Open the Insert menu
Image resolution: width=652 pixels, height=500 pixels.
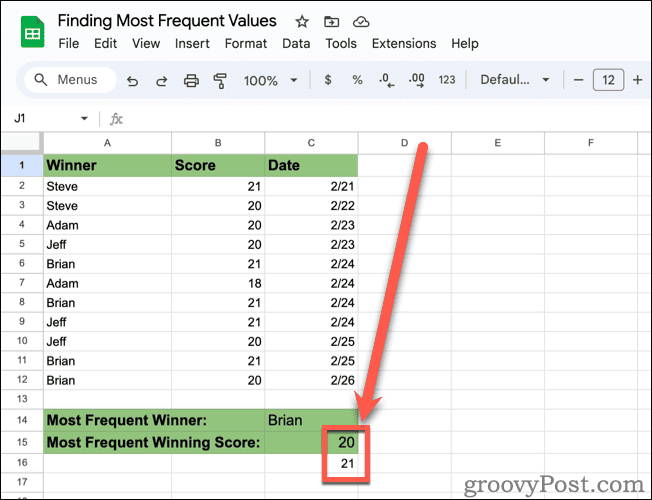click(192, 43)
